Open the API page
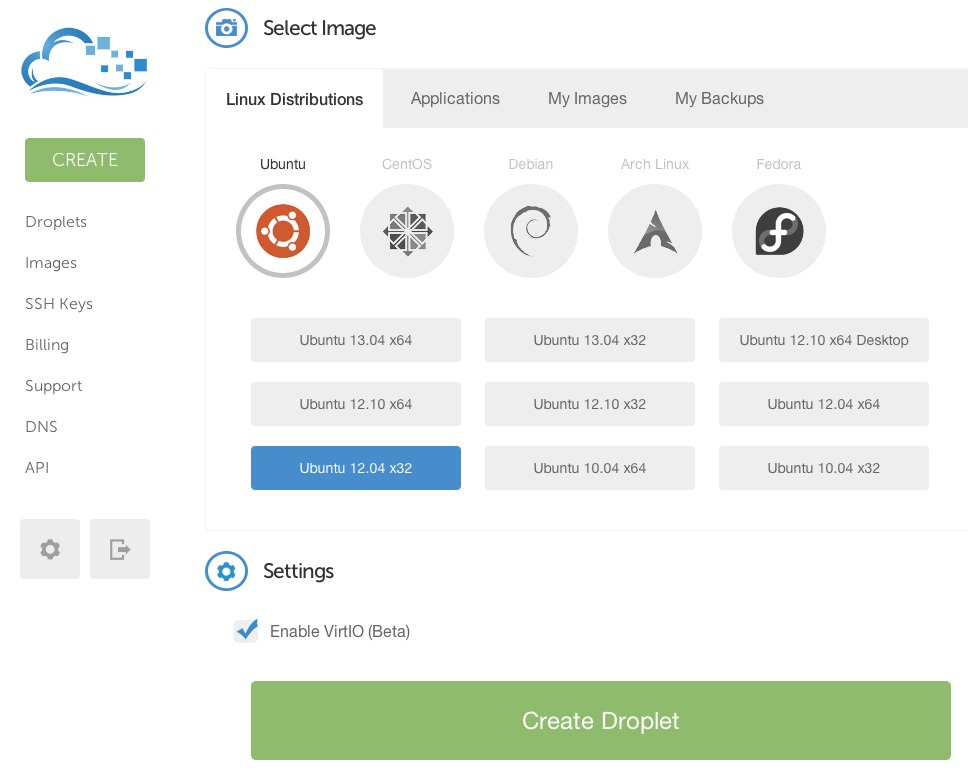The height and width of the screenshot is (770, 968). 37,467
